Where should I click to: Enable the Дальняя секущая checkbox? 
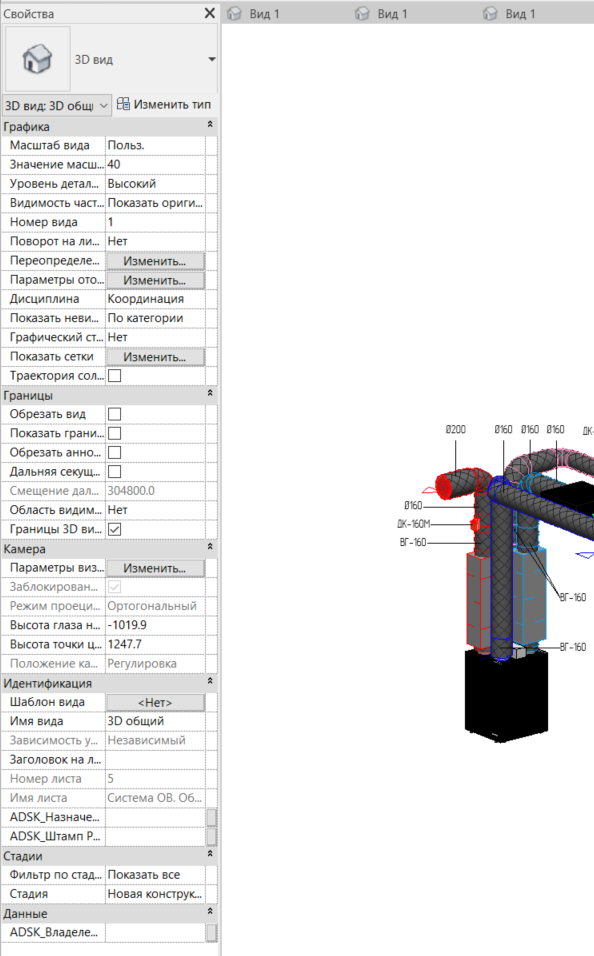point(114,472)
